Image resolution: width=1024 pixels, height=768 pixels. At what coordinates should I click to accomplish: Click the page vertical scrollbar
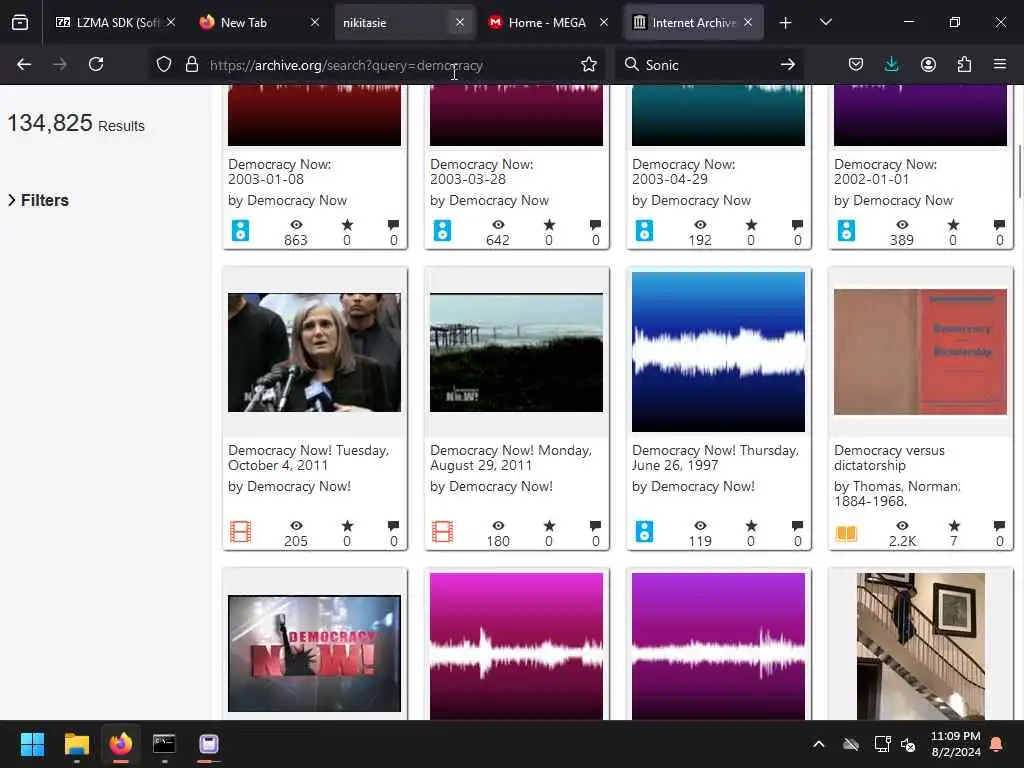[x=1019, y=171]
